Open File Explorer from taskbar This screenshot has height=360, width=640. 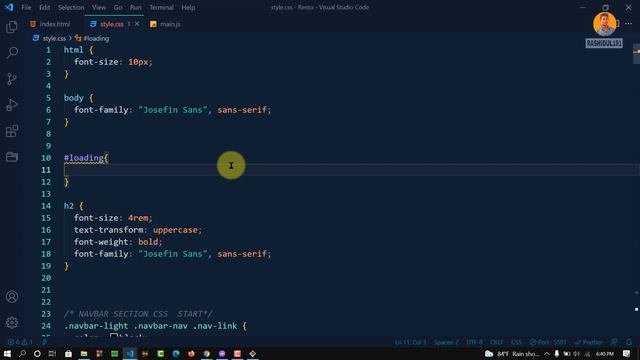[84, 353]
